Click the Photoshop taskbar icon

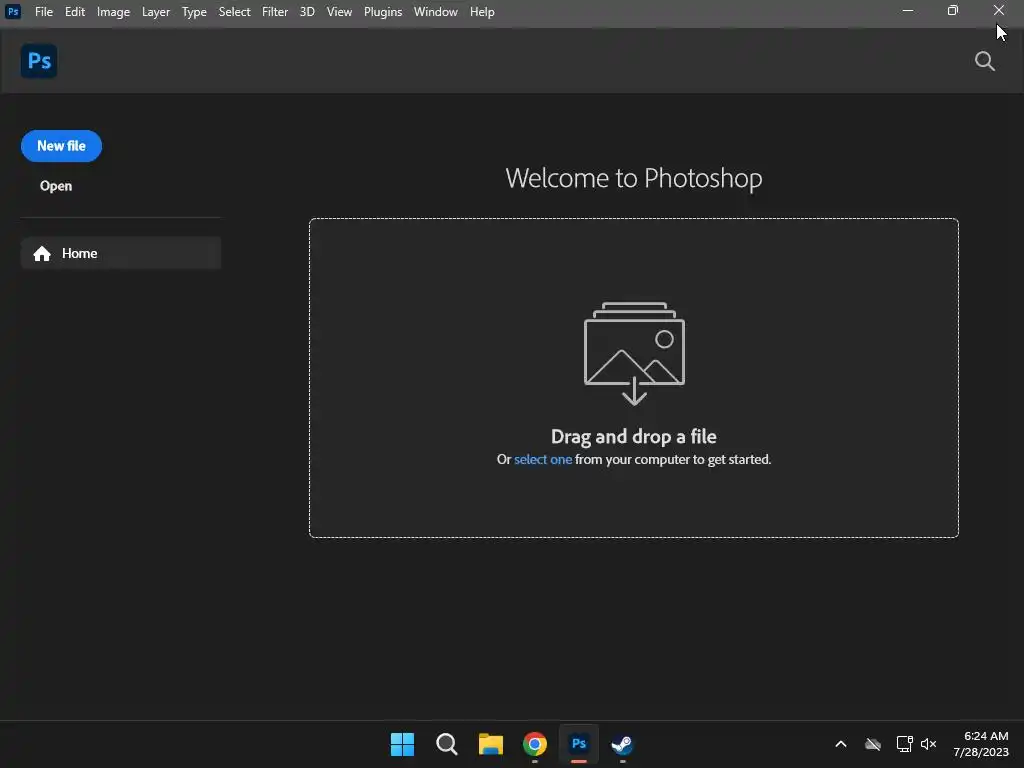coord(579,744)
